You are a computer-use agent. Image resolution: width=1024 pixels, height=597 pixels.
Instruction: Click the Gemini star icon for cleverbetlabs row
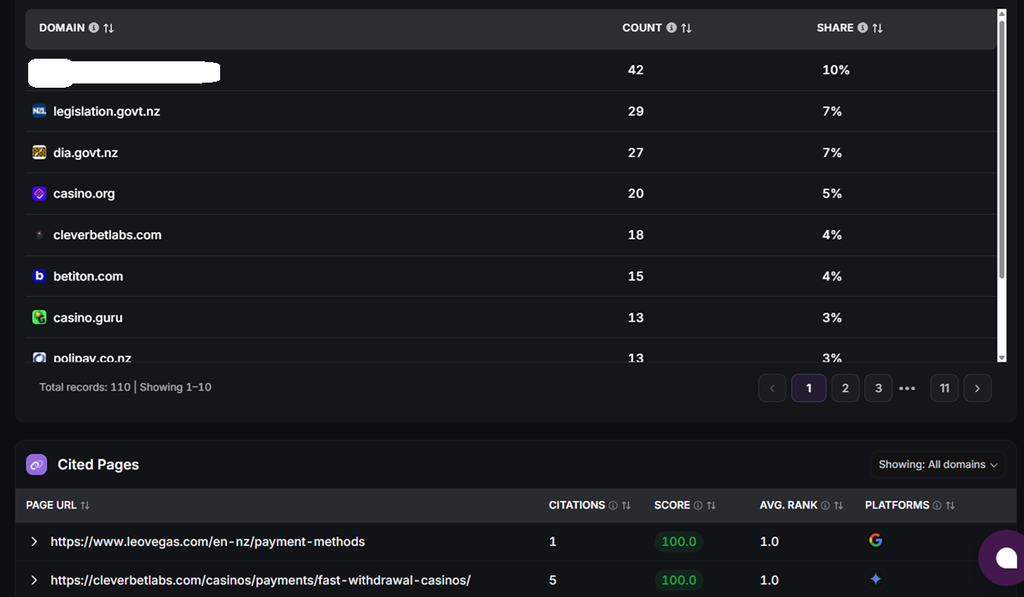(876, 579)
